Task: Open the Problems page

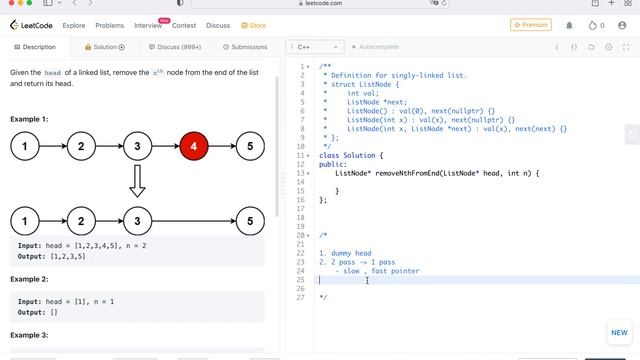Action: (x=109, y=25)
